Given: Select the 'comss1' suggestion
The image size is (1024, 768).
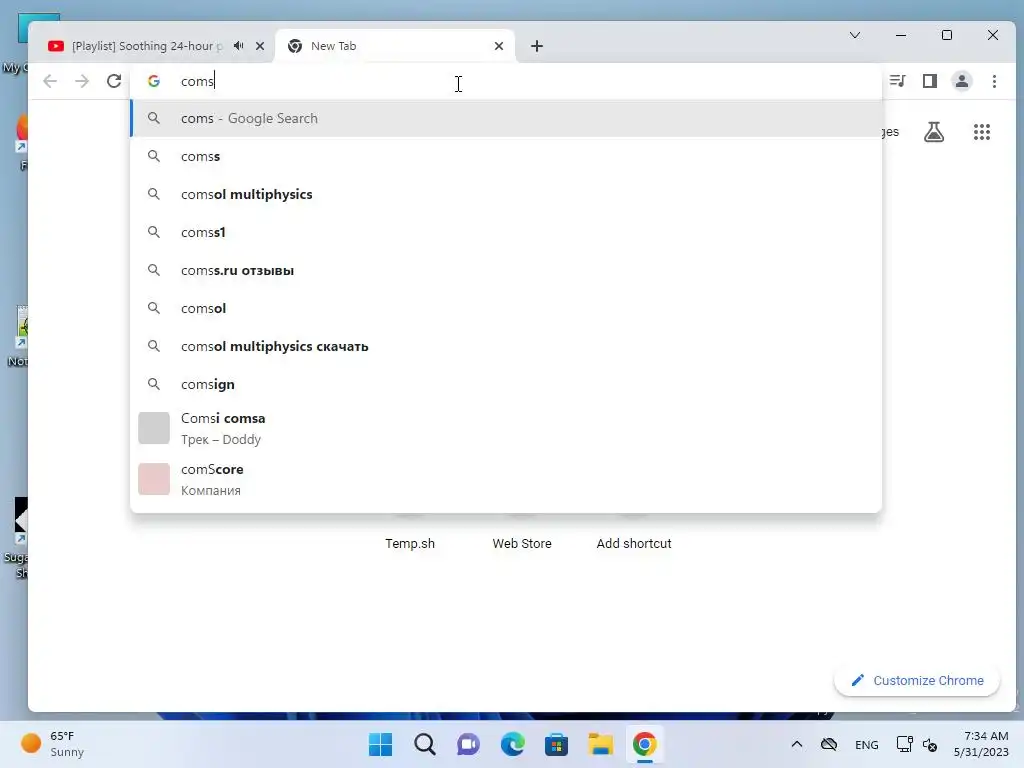Looking at the screenshot, I should point(506,232).
